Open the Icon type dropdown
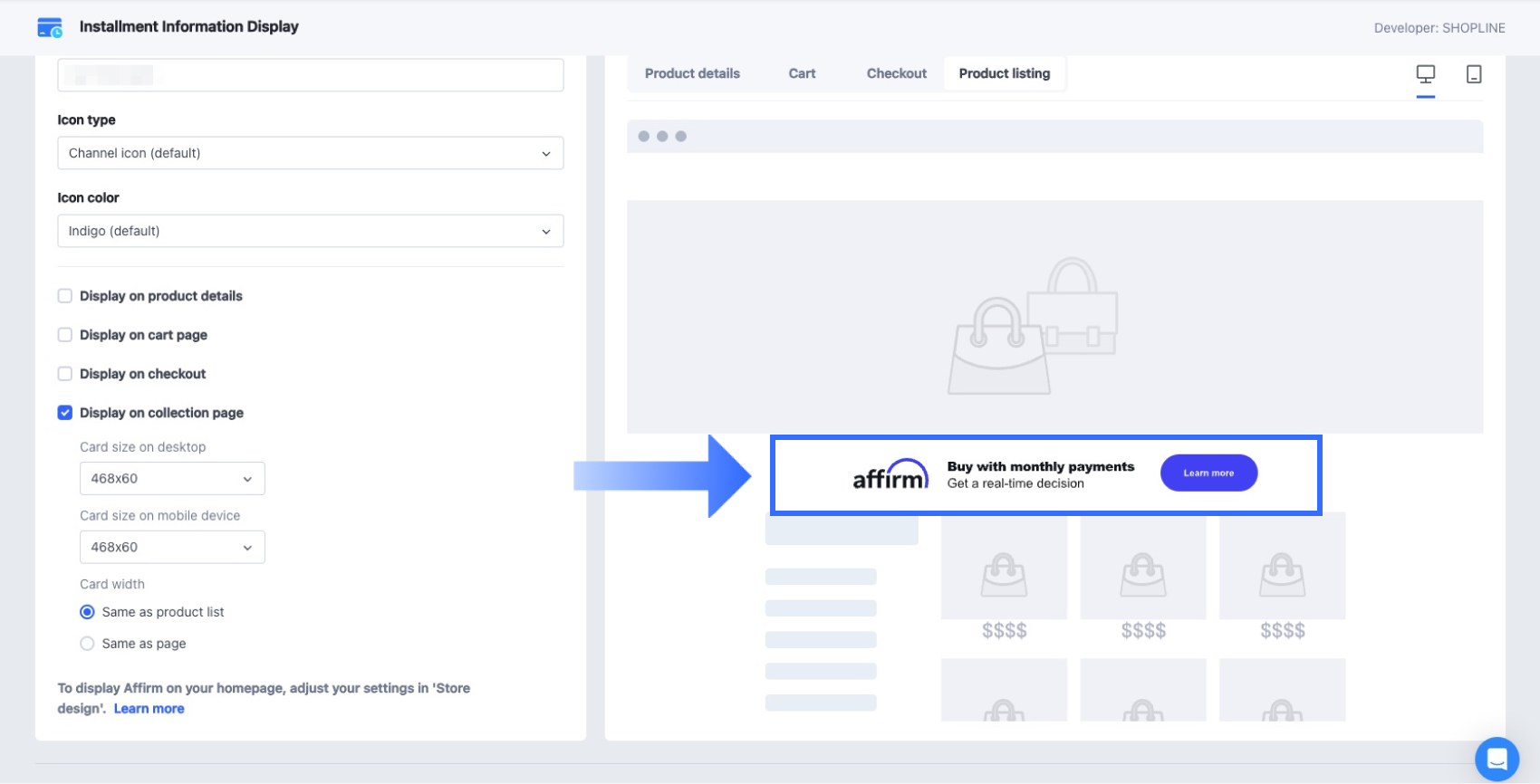 pyautogui.click(x=311, y=153)
